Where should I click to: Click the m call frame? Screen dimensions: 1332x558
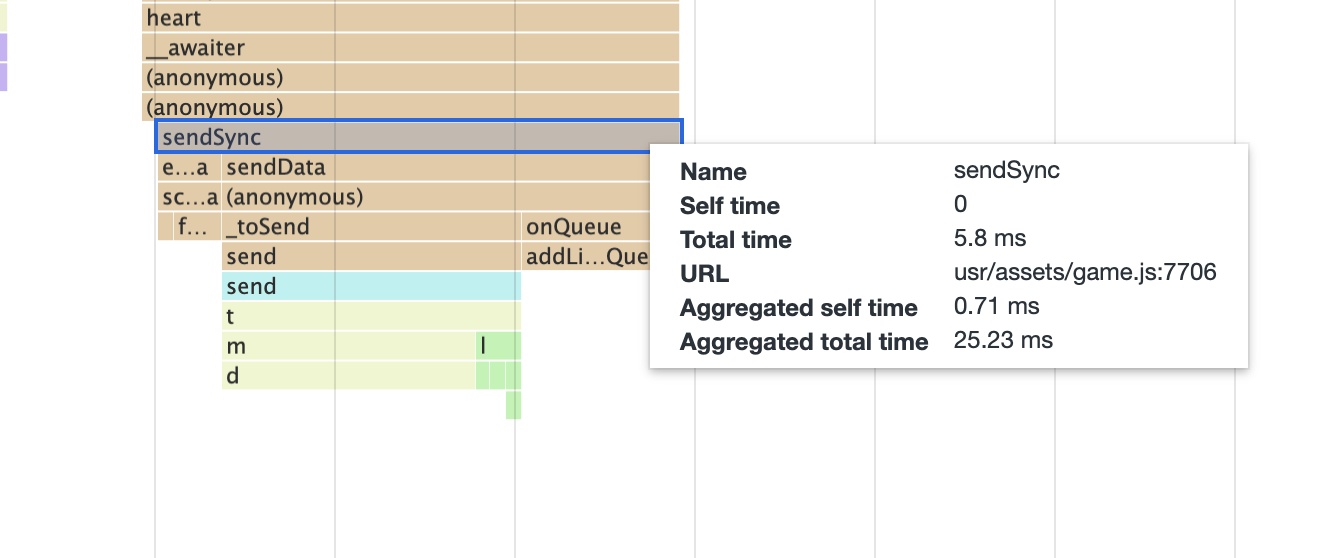(348, 347)
